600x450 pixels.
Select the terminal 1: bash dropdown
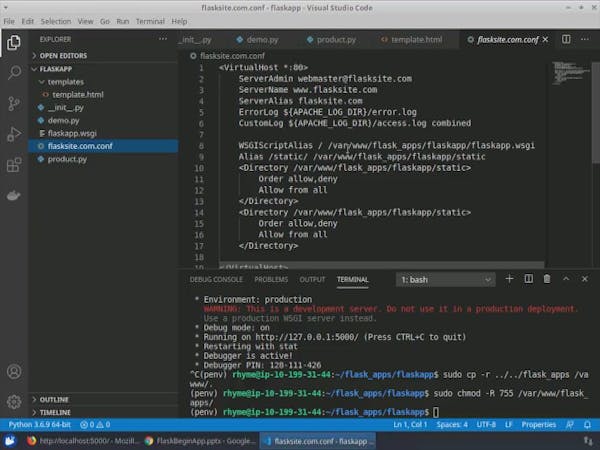point(445,279)
